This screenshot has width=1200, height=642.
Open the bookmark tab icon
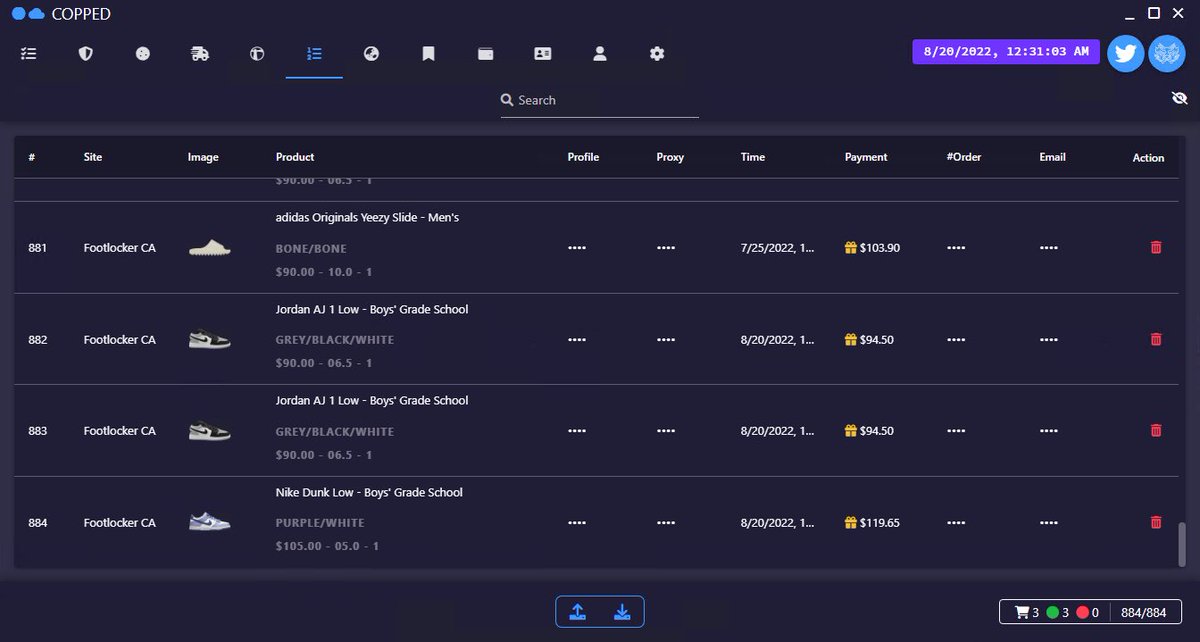point(428,54)
